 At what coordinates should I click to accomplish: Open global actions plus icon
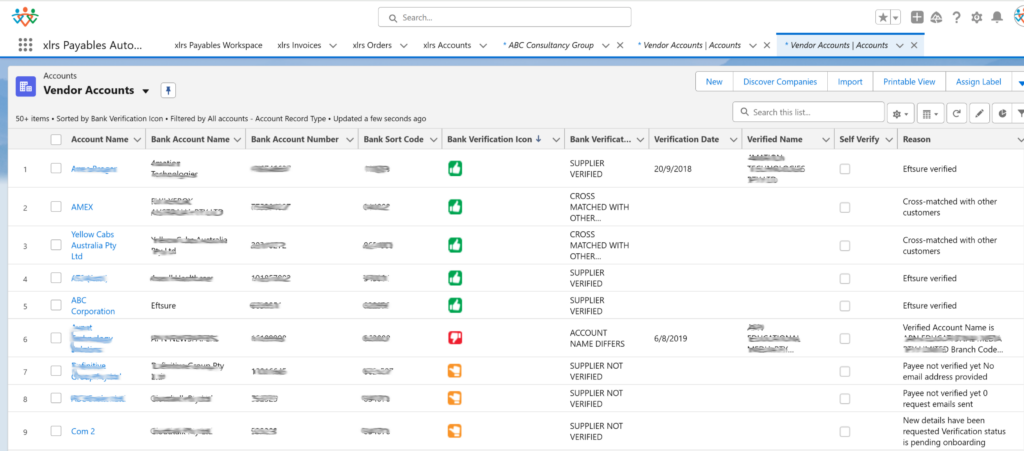click(x=918, y=17)
